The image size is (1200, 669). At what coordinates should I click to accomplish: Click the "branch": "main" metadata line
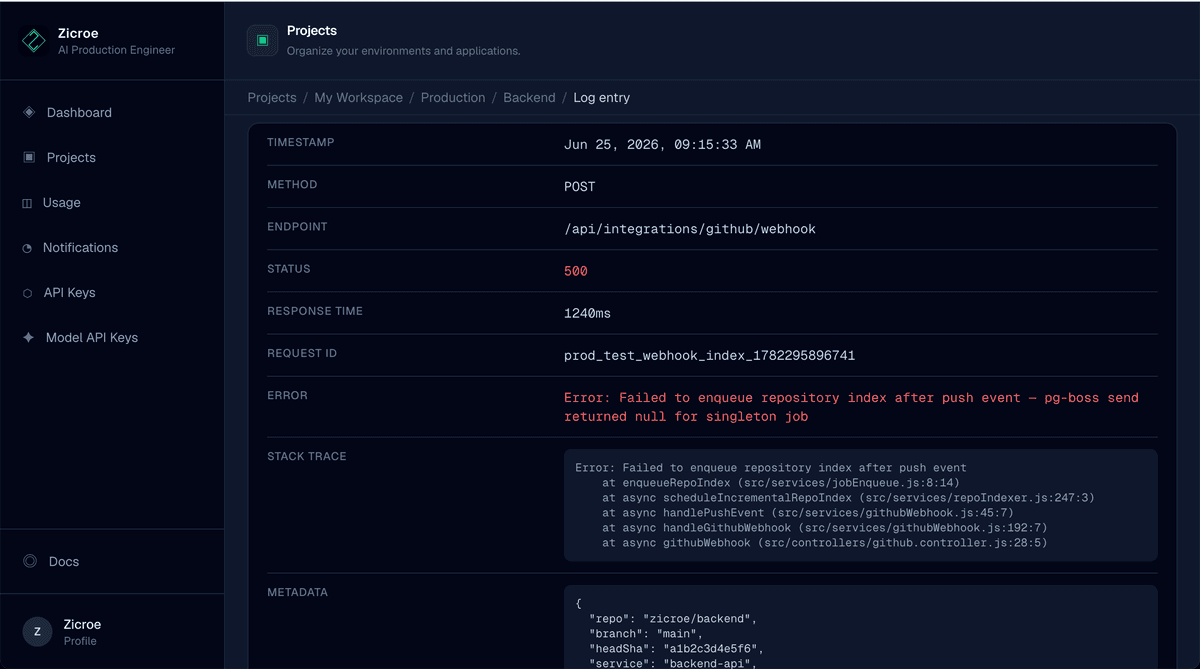646,634
